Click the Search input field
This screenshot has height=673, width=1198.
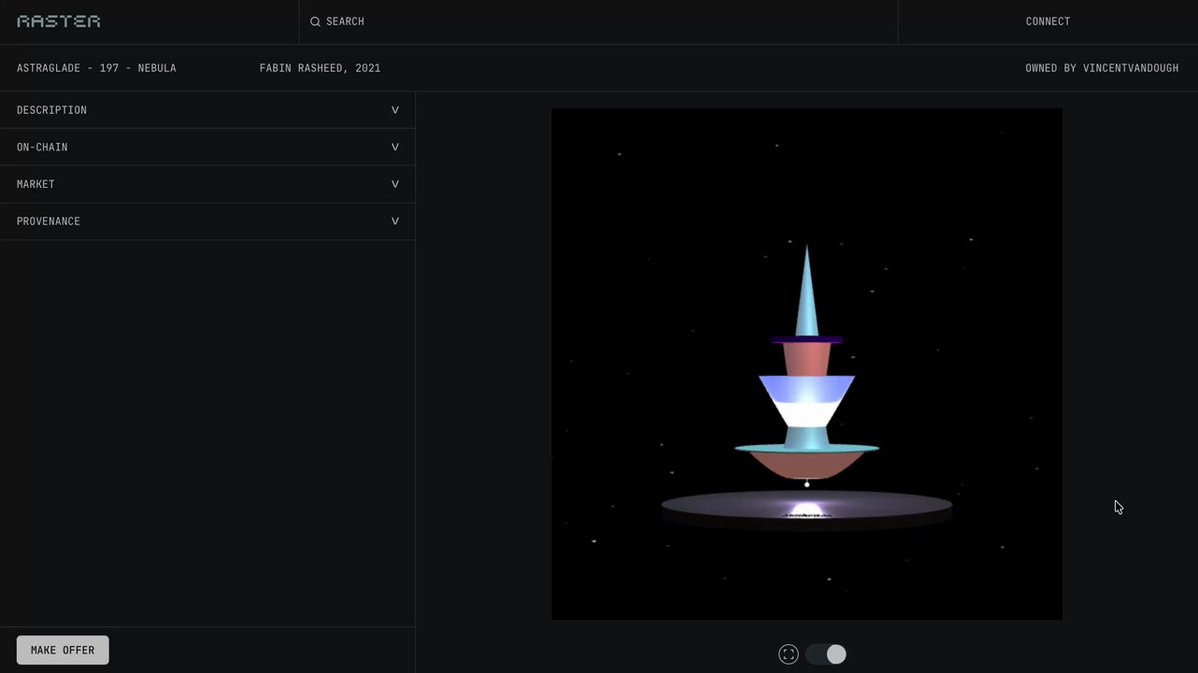tap(598, 21)
